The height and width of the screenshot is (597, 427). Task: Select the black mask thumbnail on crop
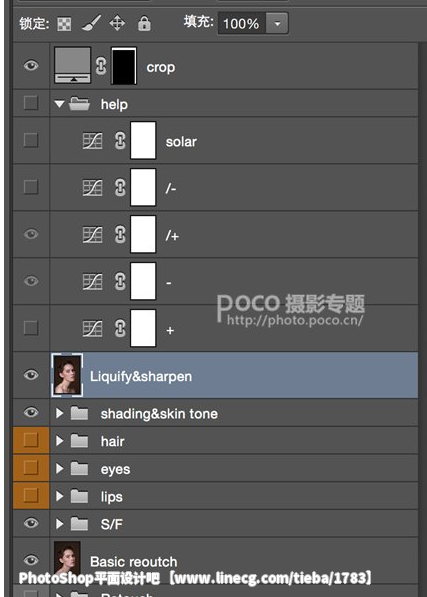[124, 66]
